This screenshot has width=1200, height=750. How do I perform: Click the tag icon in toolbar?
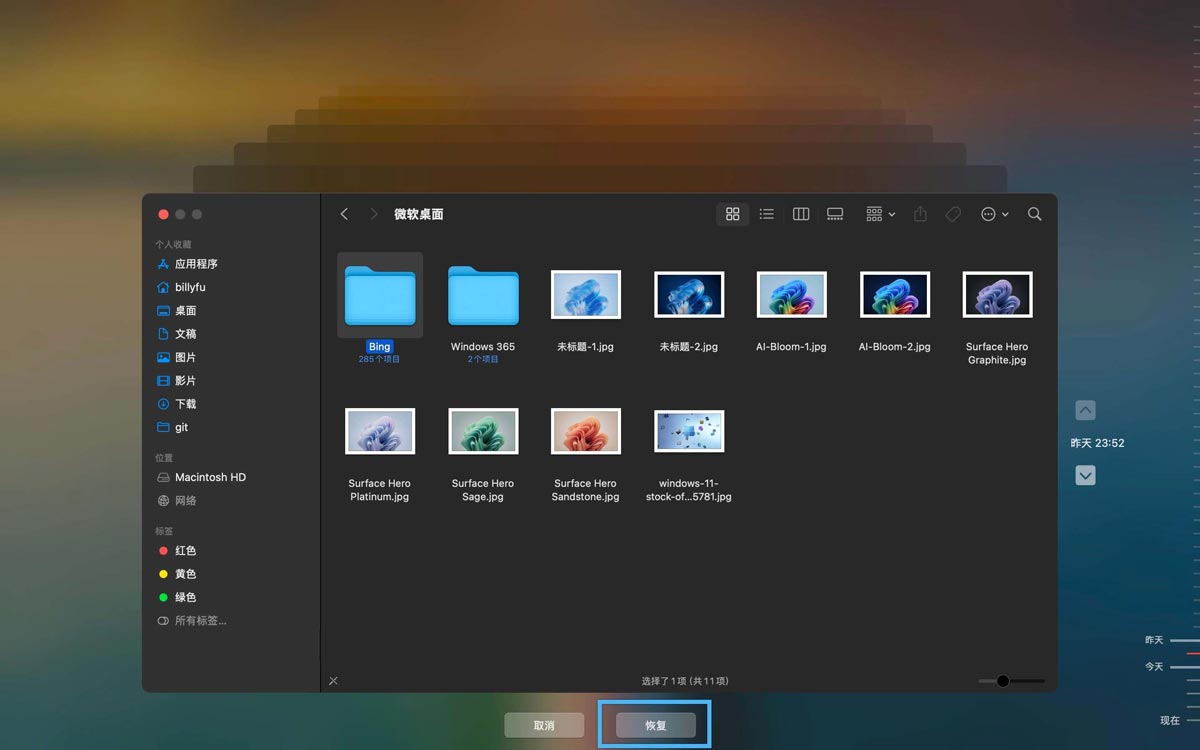coord(953,214)
